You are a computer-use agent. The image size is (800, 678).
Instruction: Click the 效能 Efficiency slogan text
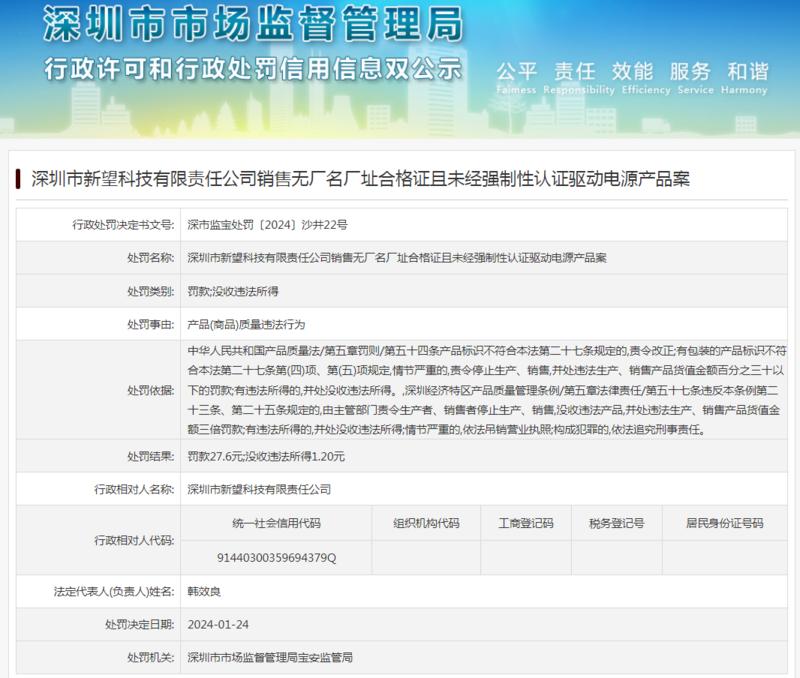click(x=646, y=78)
